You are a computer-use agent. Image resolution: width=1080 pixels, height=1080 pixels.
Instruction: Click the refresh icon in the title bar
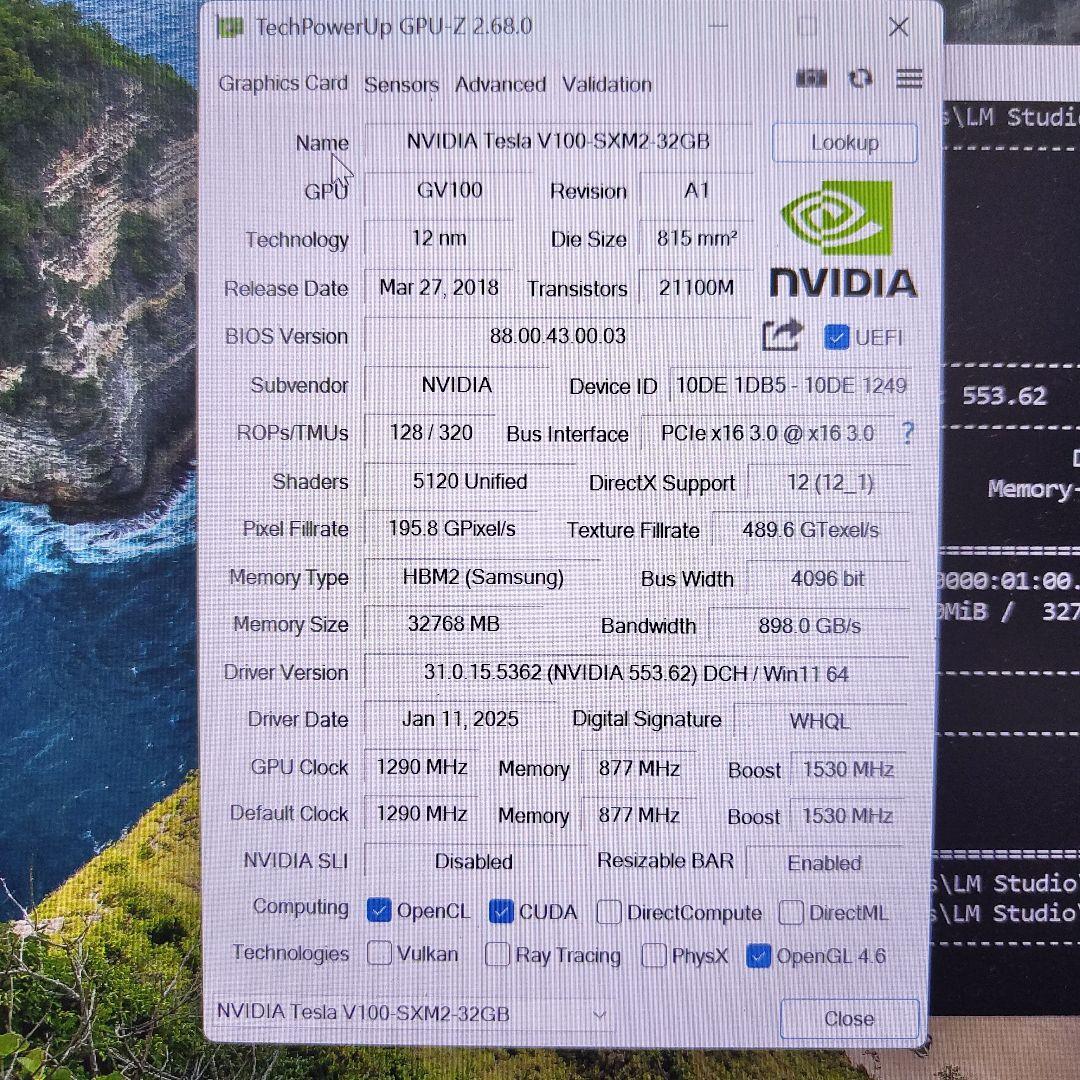tap(861, 78)
